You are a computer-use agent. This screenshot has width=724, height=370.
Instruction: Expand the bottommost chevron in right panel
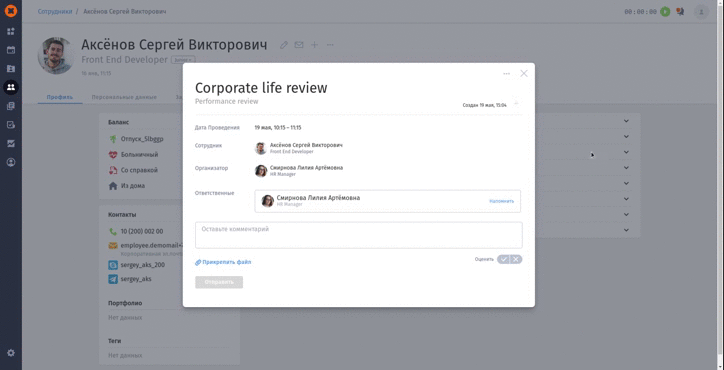pos(626,230)
